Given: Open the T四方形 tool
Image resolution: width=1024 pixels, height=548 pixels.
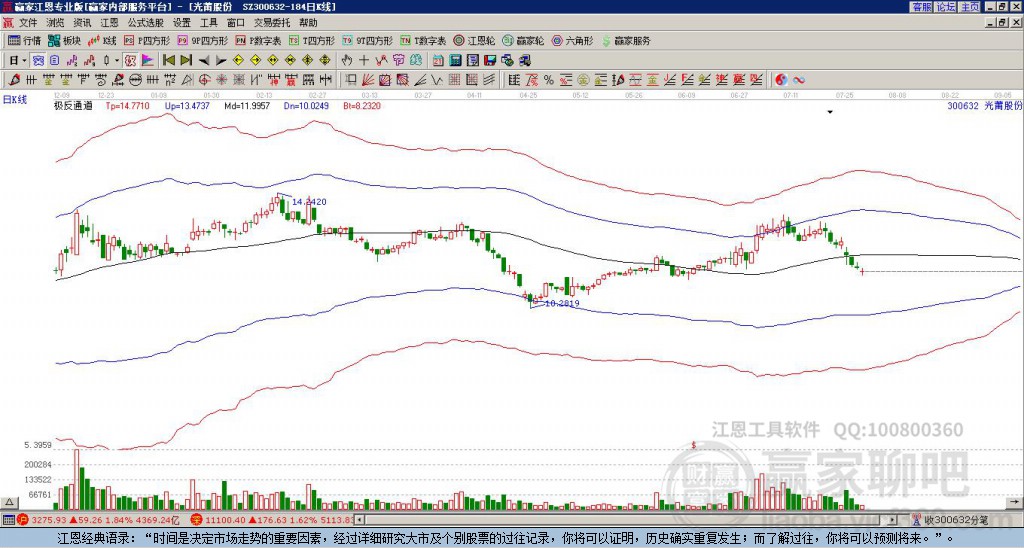Looking at the screenshot, I should (312, 40).
